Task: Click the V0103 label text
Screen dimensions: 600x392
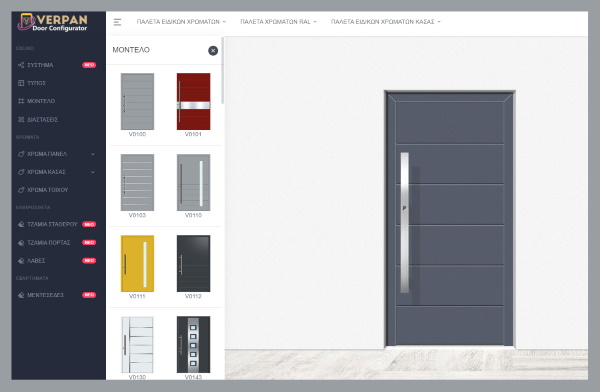Action: [137, 216]
